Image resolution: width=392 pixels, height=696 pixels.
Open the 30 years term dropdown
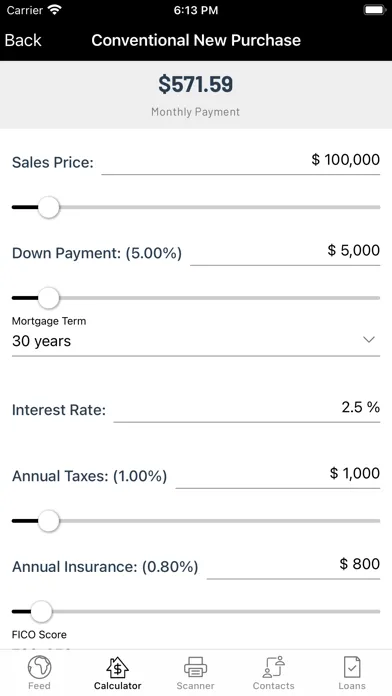pyautogui.click(x=196, y=341)
